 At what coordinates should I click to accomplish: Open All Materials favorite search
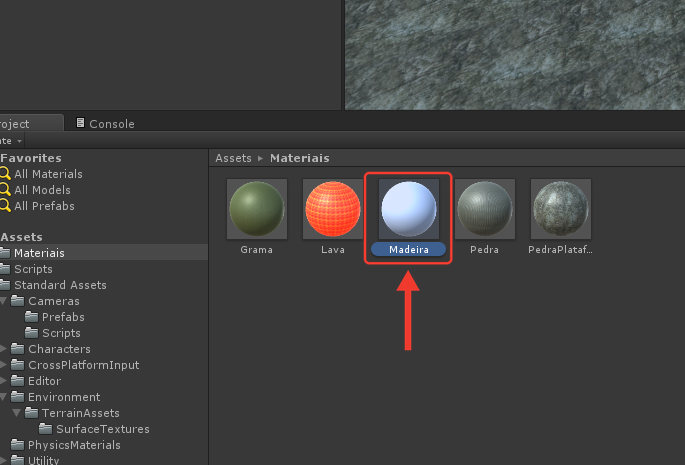click(x=48, y=174)
